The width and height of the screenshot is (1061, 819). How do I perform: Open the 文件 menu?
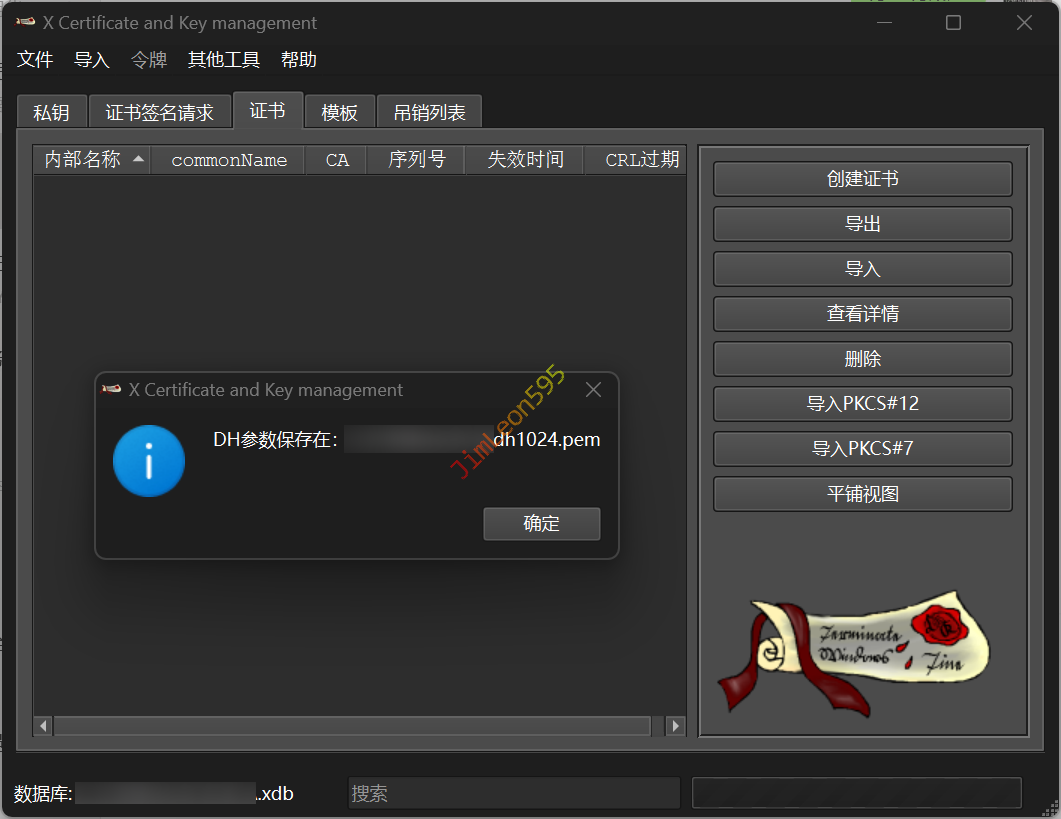[x=35, y=60]
